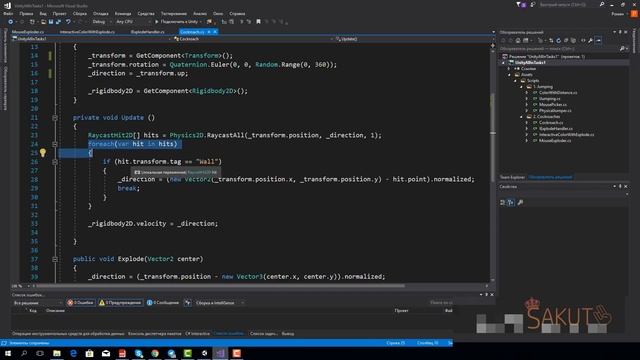
Task: Toggle the 0 Предупреждения warnings filter
Action: (x=120, y=302)
